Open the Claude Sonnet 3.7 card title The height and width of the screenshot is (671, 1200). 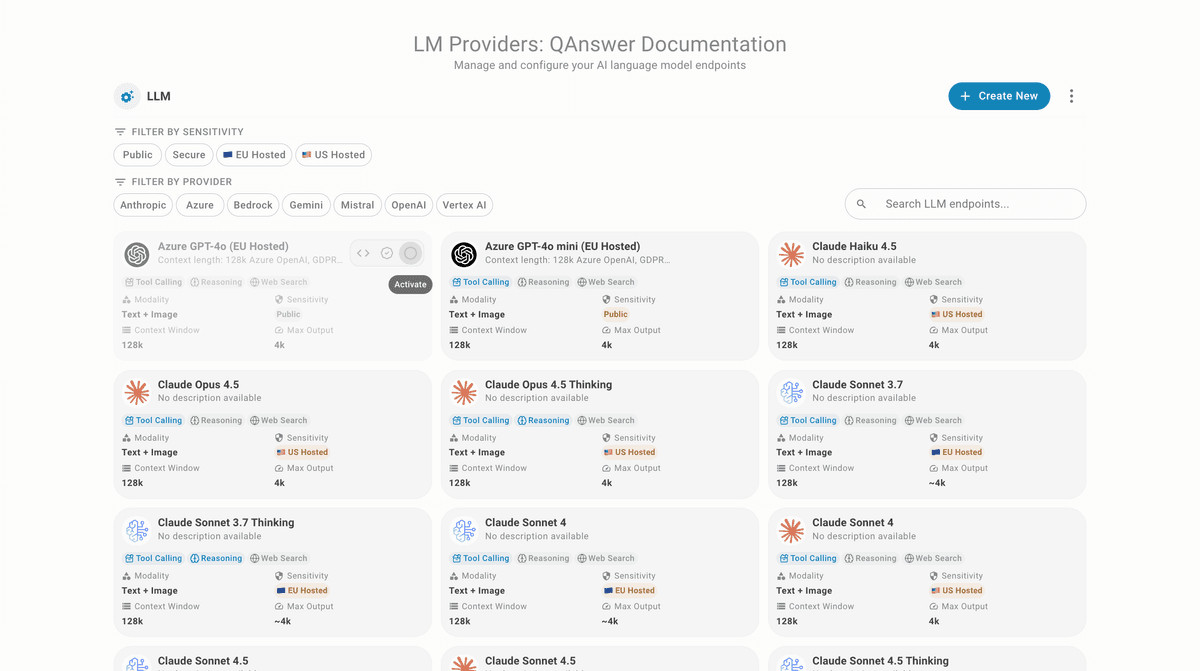click(x=857, y=384)
